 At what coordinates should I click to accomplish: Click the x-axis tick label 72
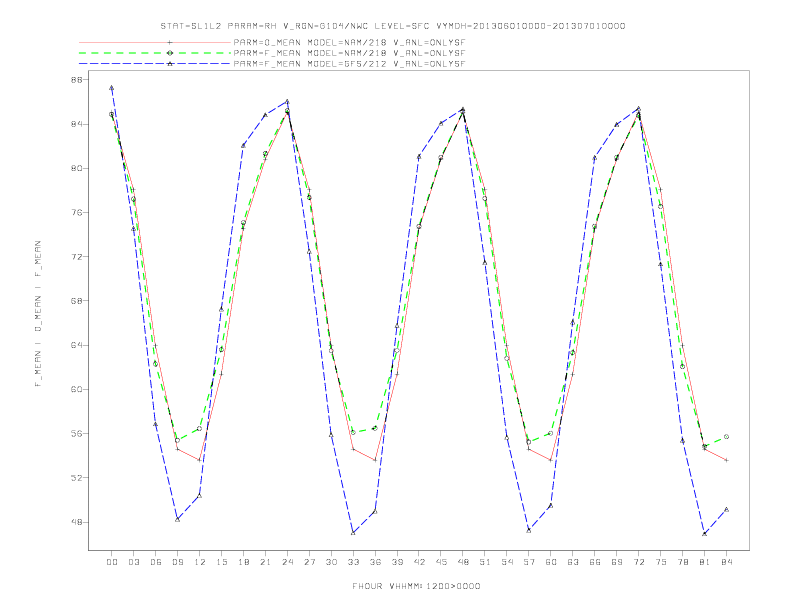coord(639,562)
